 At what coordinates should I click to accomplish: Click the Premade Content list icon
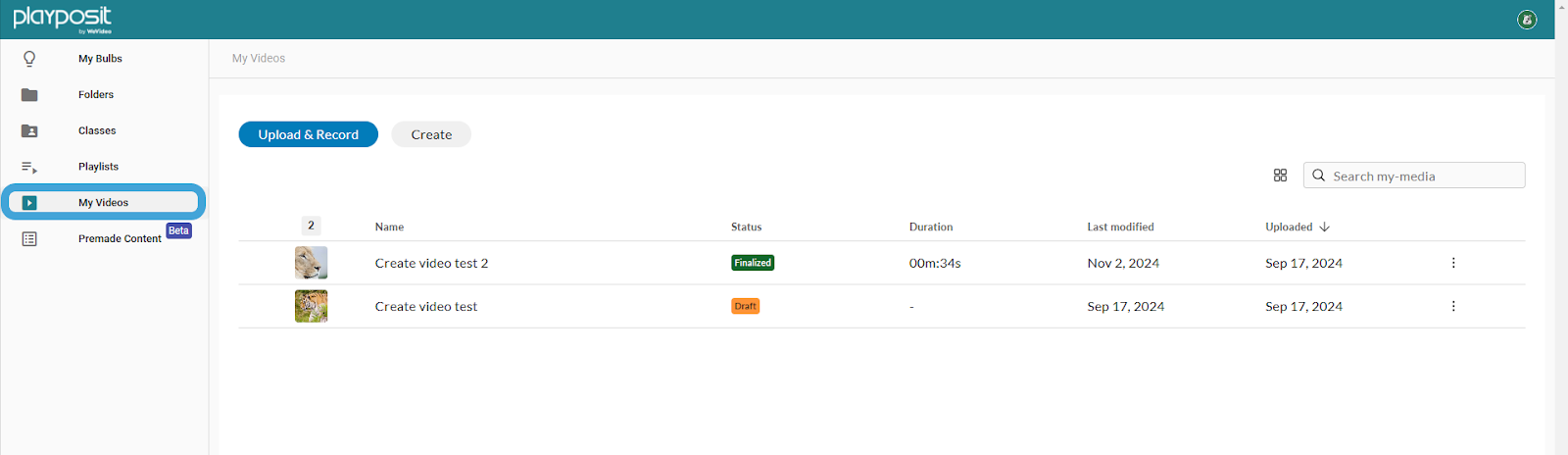point(29,239)
